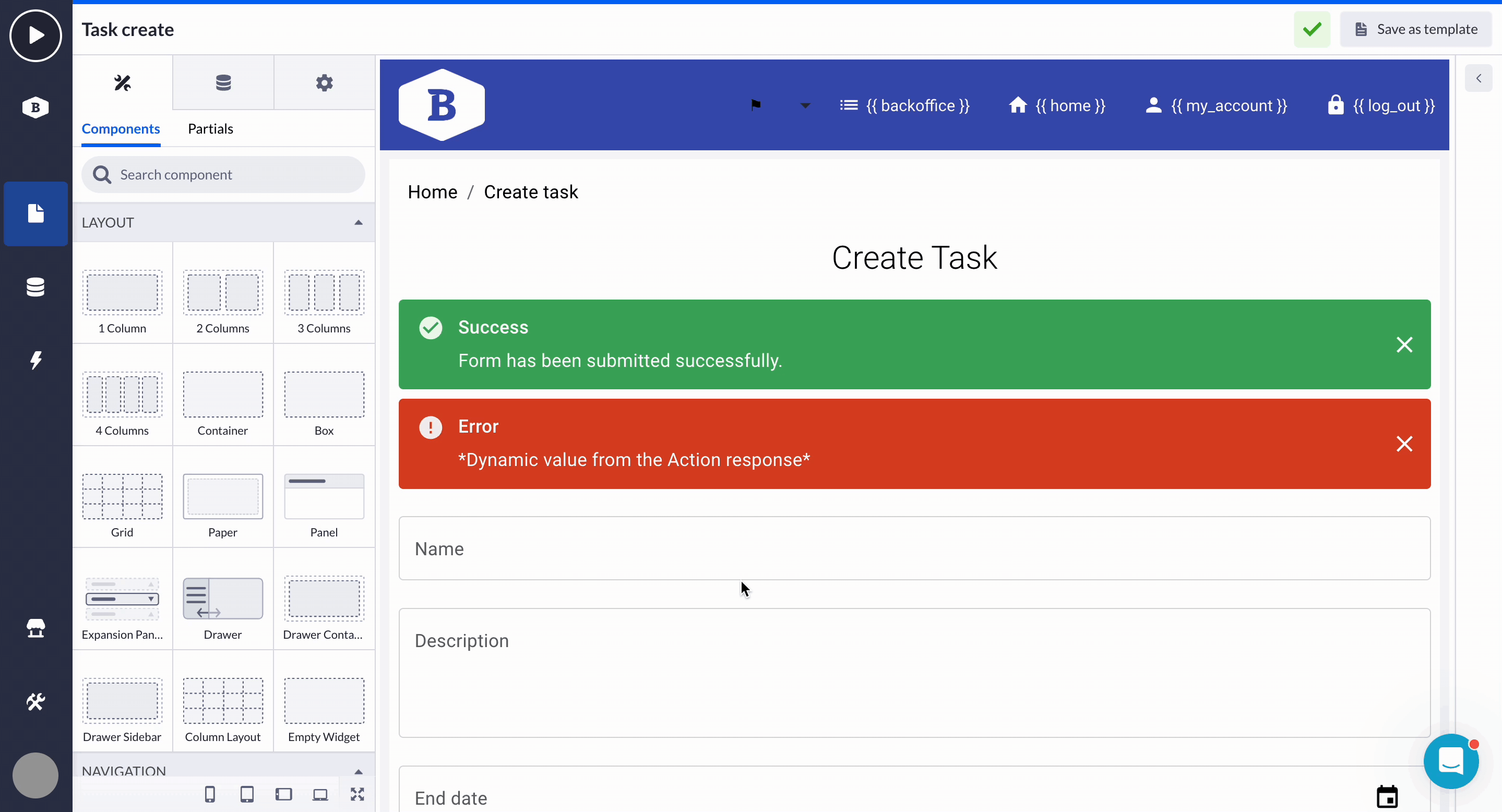Click the Description text area

[914, 673]
